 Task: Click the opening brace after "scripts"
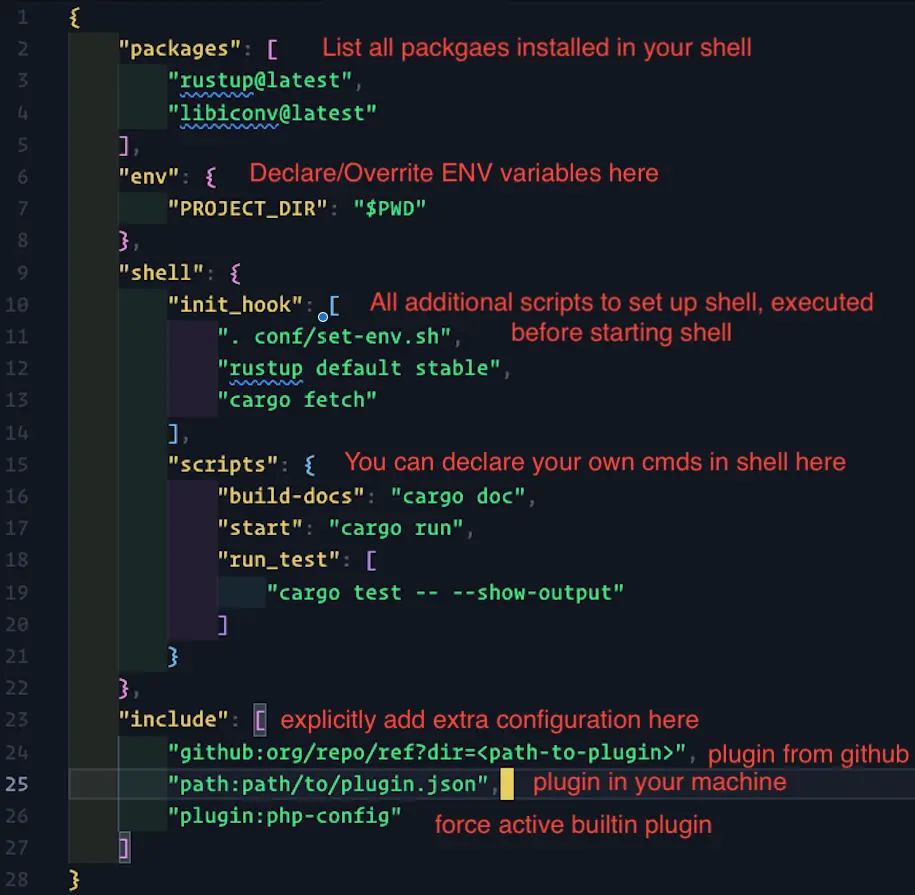[309, 465]
